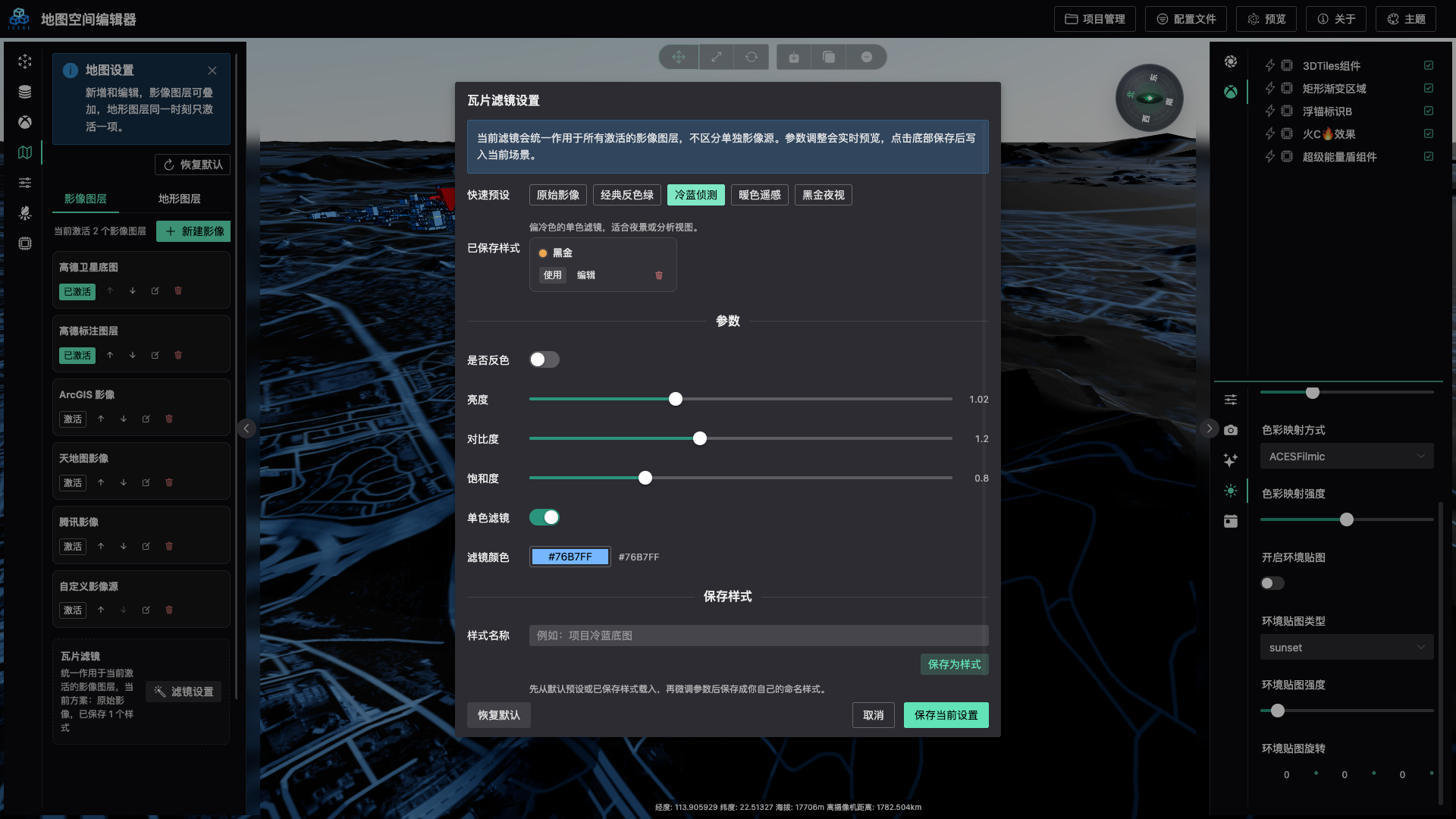Click the rotate tool in top toolbar
Image resolution: width=1456 pixels, height=819 pixels.
click(x=751, y=57)
